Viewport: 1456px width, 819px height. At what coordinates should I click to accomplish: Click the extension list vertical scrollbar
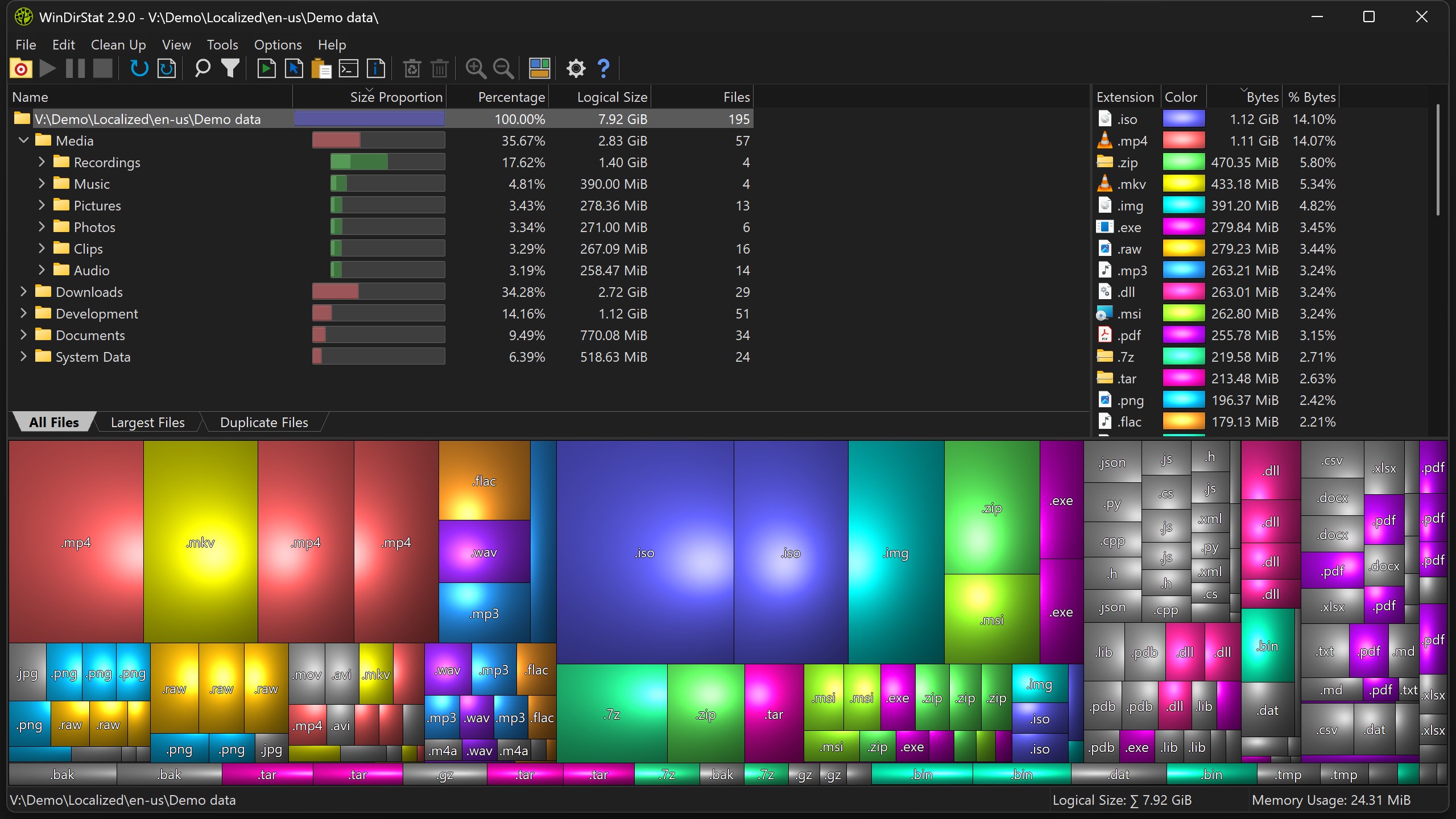click(x=1438, y=159)
